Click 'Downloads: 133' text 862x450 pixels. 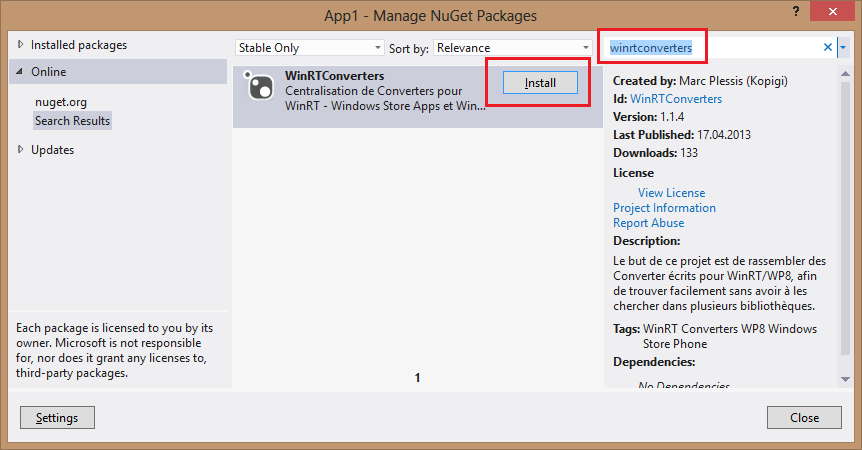(x=655, y=153)
